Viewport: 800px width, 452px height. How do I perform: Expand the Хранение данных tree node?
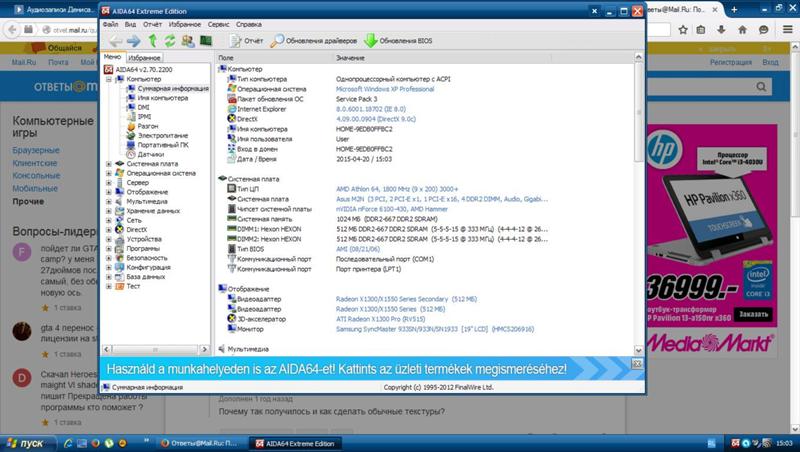click(x=108, y=211)
